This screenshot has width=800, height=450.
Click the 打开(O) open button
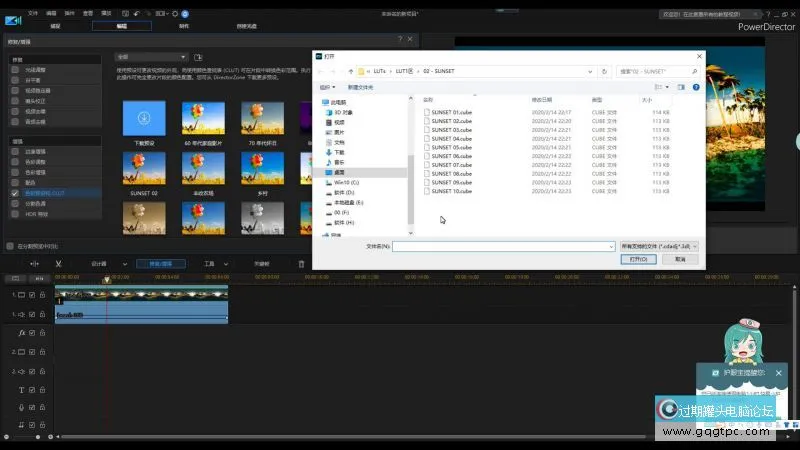click(638, 259)
